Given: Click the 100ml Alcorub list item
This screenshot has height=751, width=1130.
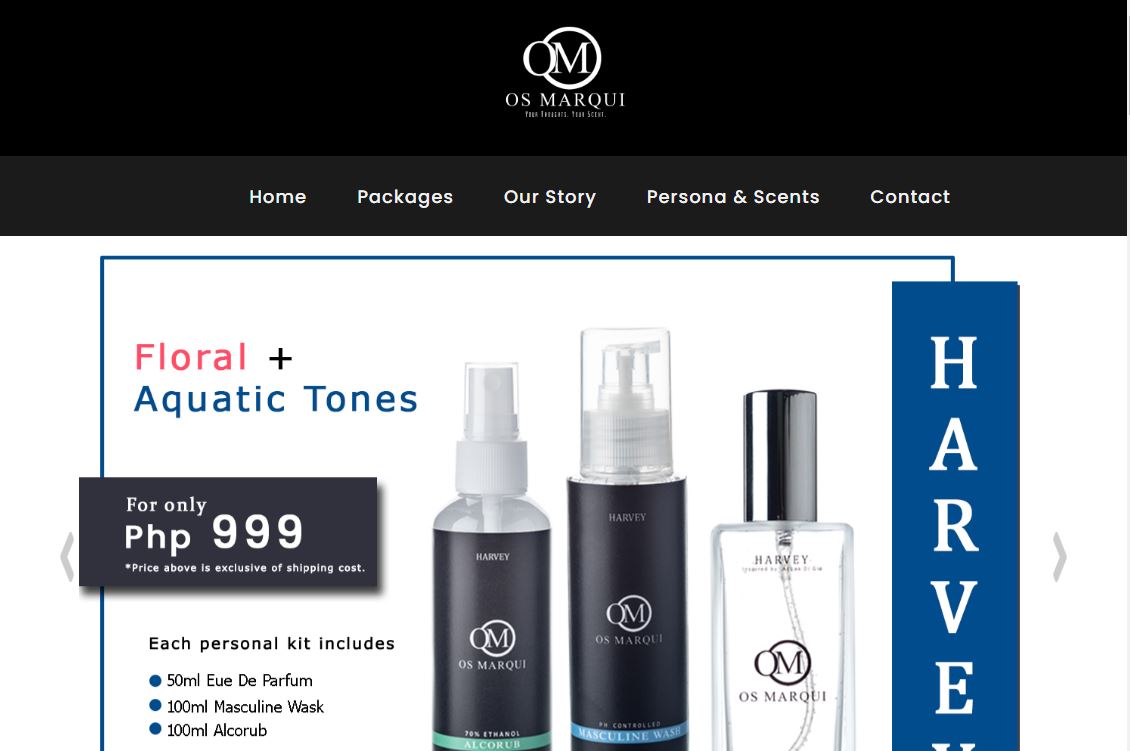Looking at the screenshot, I should click(x=208, y=730).
